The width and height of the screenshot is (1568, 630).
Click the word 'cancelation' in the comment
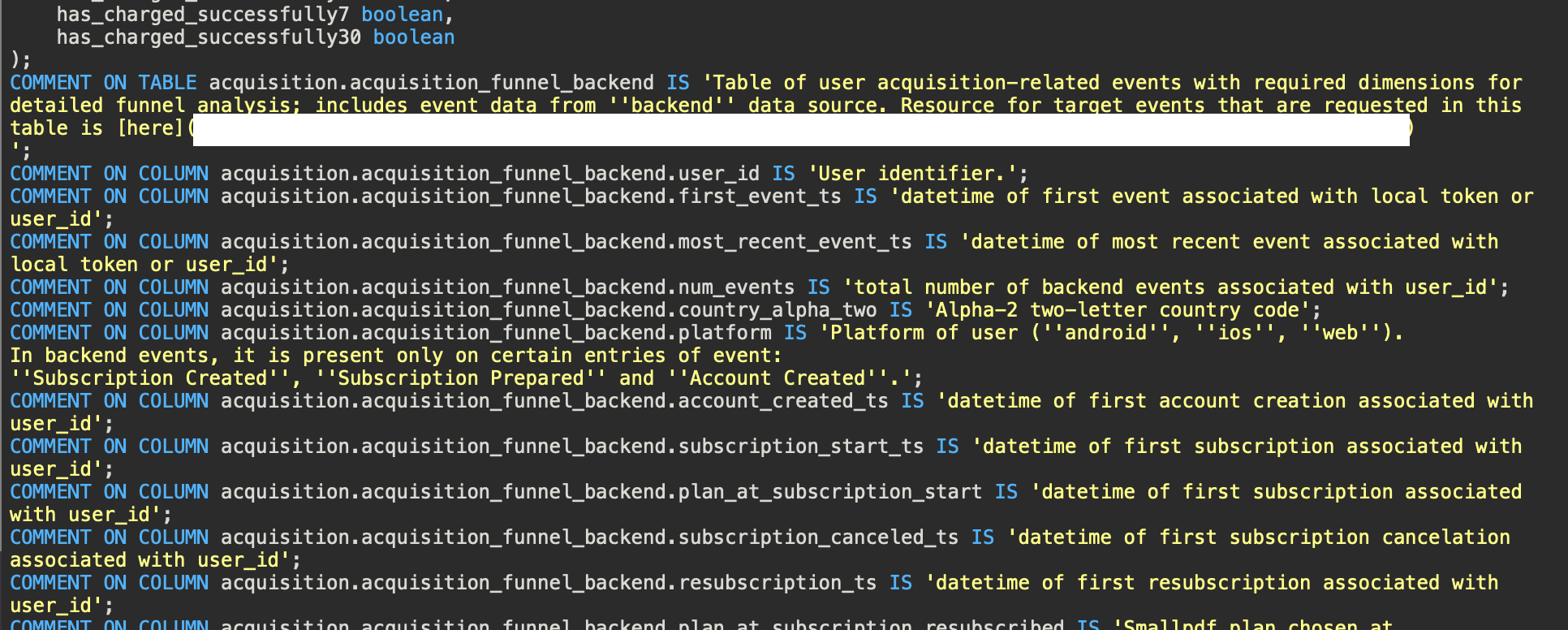tap(1445, 537)
